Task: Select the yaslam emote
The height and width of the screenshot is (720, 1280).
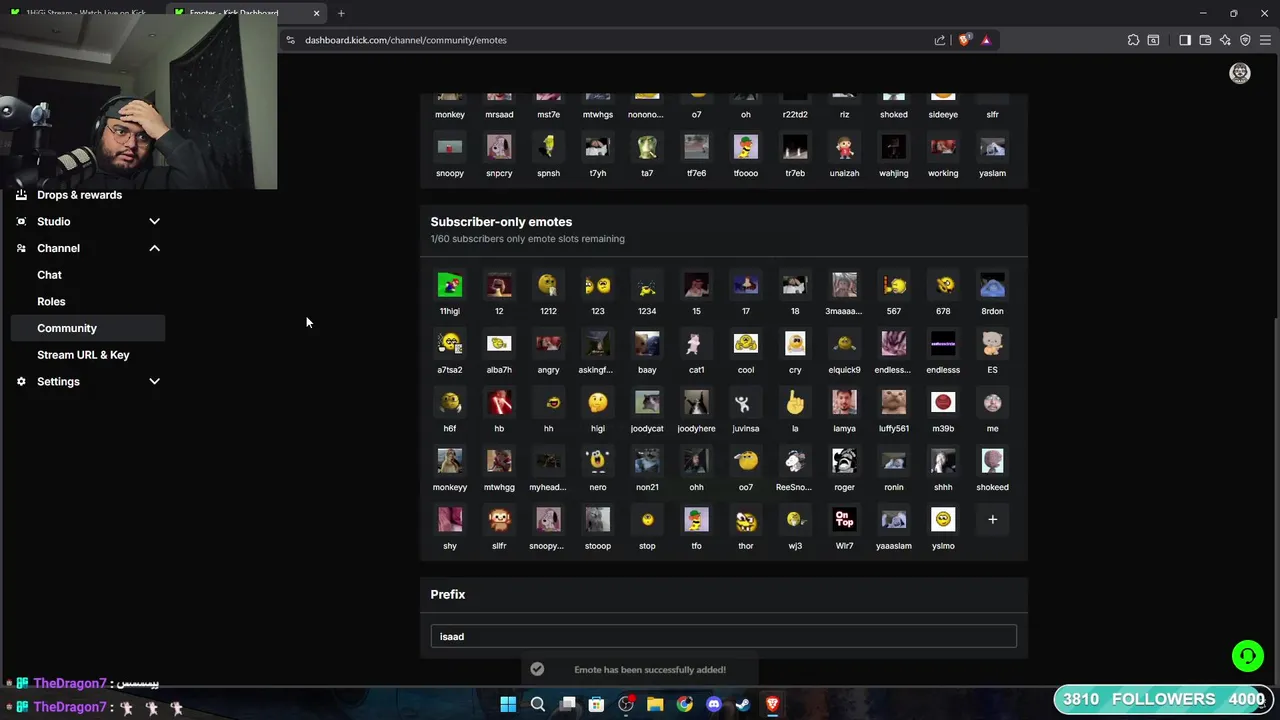Action: coord(992,148)
